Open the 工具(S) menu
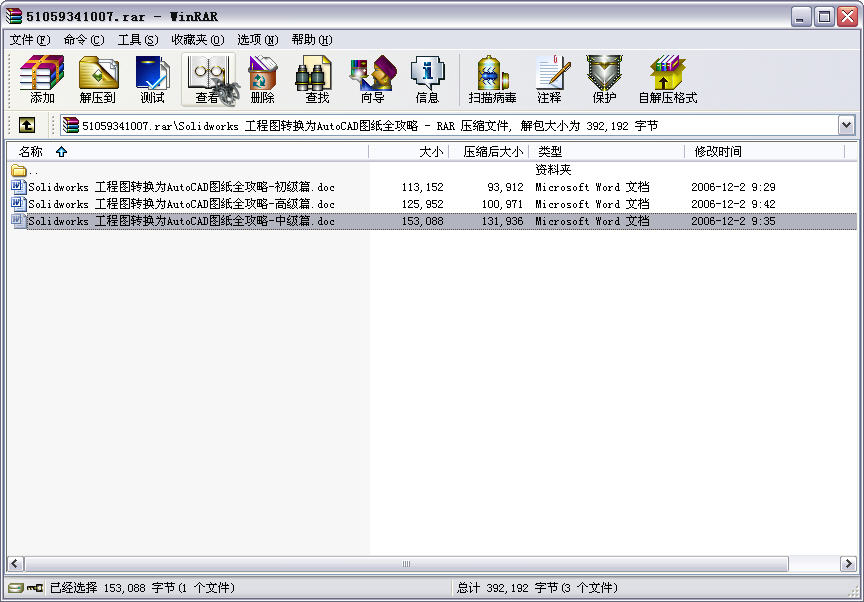 [x=138, y=40]
